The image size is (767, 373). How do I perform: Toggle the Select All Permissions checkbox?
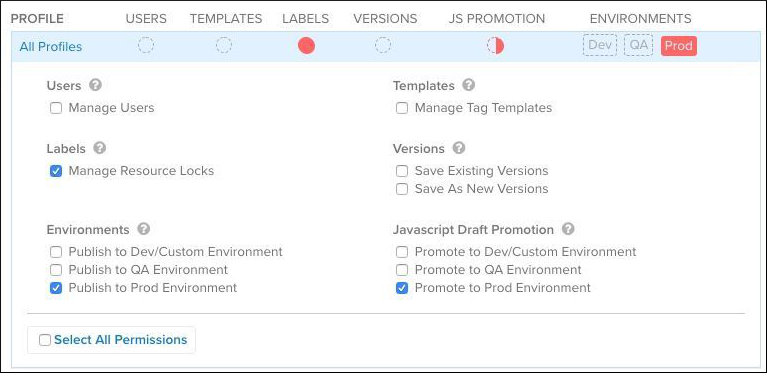coord(45,340)
